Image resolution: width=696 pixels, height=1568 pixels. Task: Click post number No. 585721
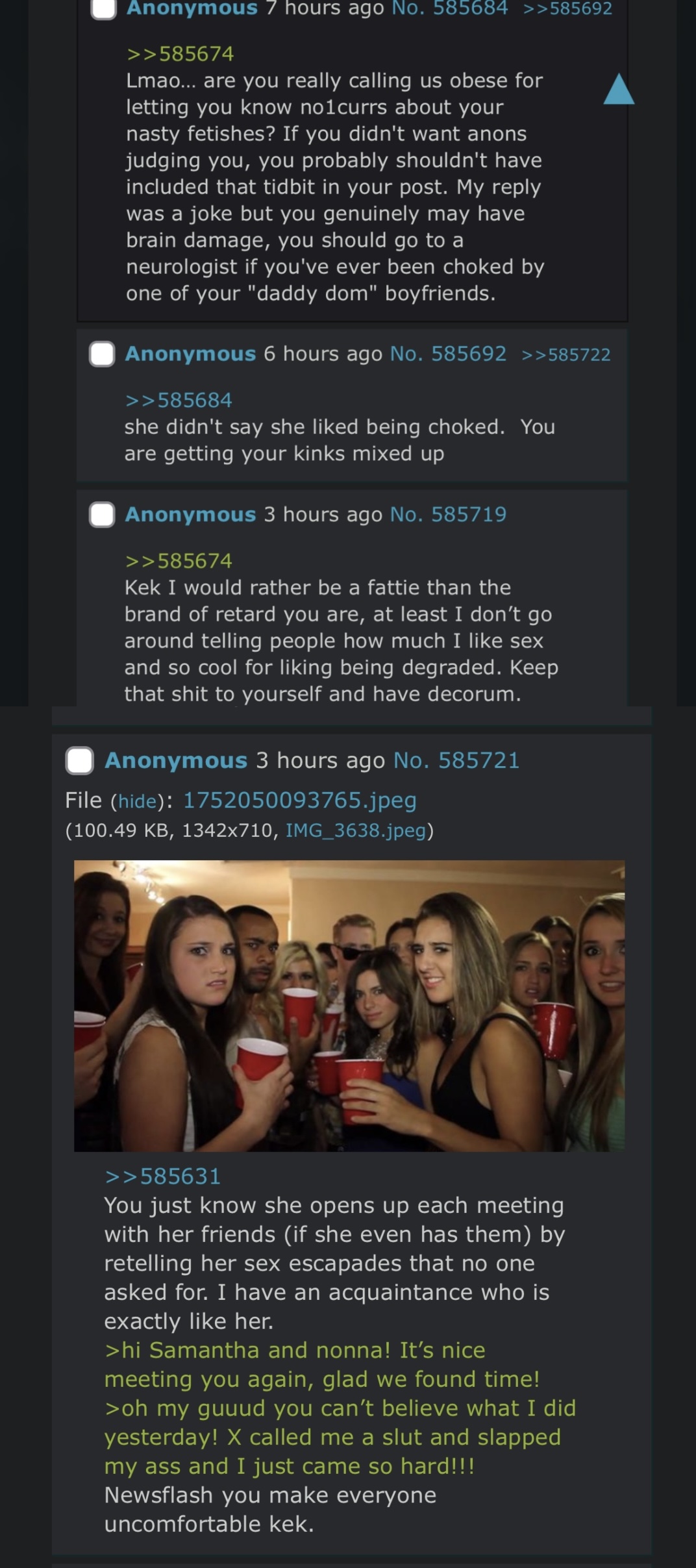tap(457, 760)
